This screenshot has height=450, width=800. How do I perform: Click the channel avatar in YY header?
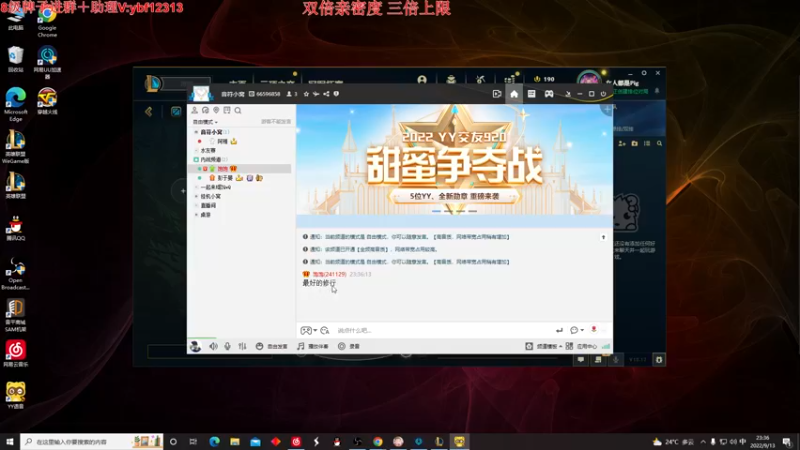(201, 94)
